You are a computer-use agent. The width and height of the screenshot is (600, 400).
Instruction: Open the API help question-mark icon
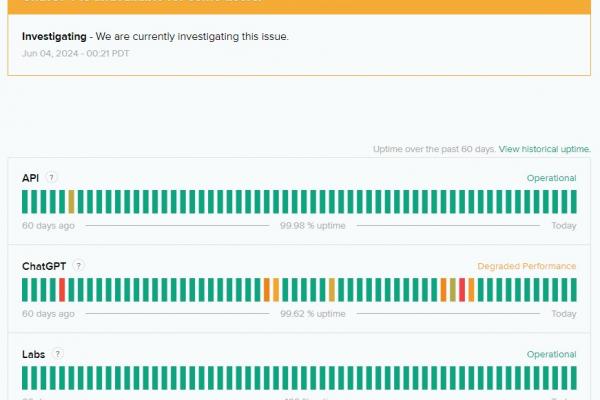(51, 178)
